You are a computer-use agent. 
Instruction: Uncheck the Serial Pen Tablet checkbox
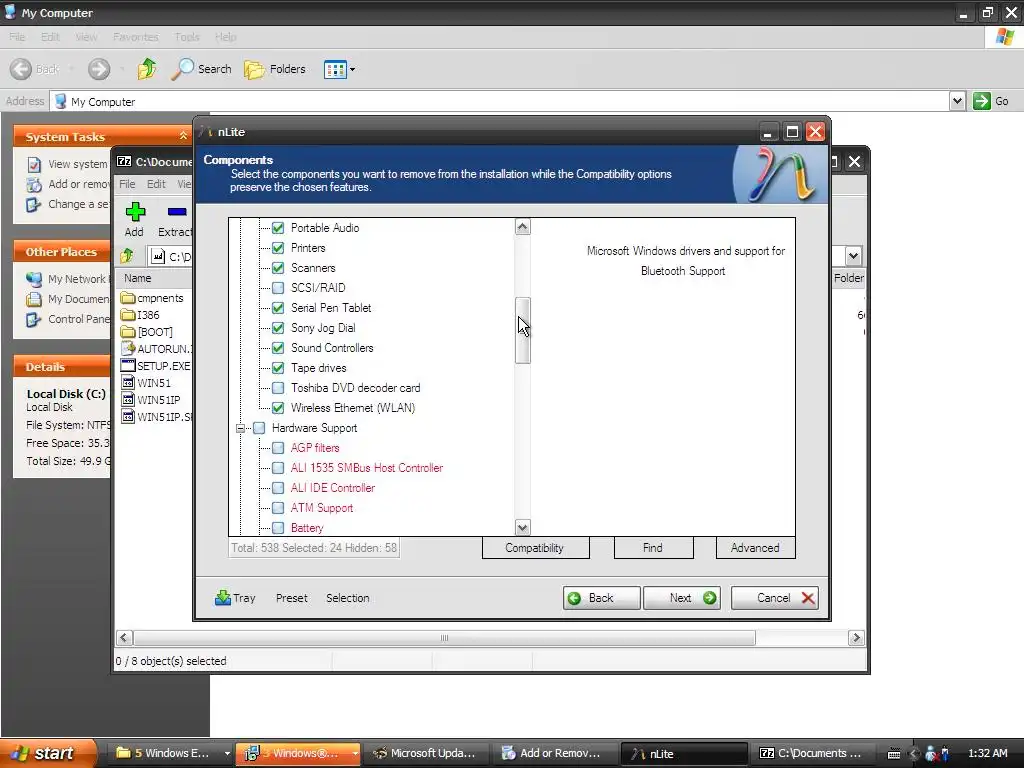tap(278, 308)
